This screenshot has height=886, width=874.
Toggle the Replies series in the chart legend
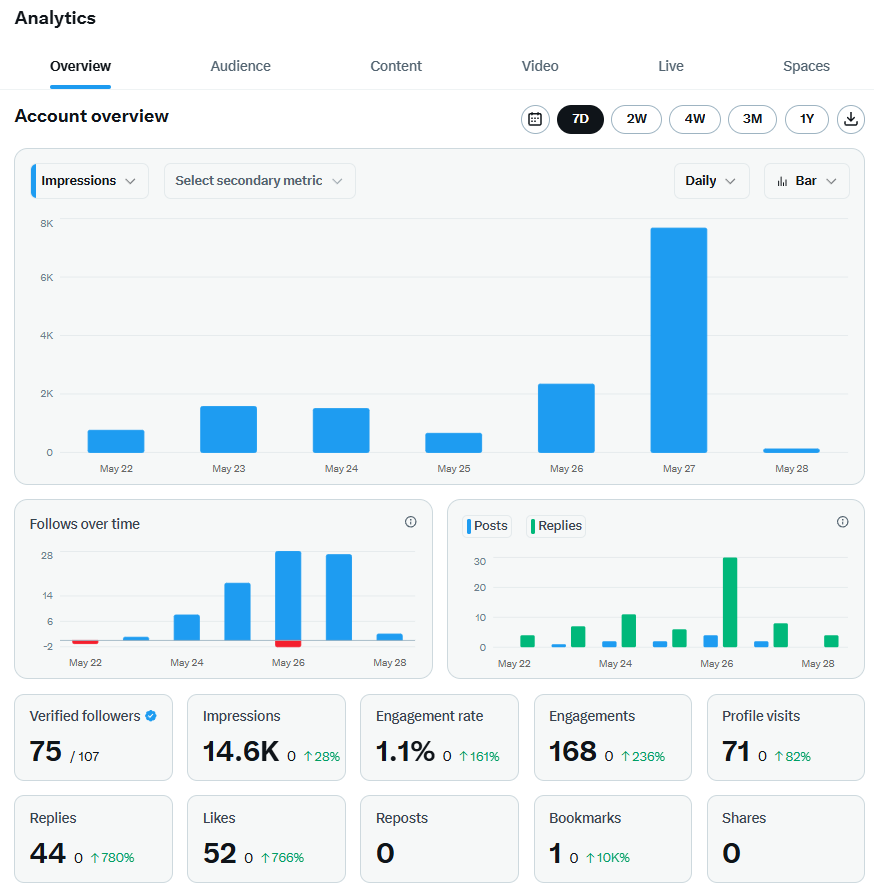(556, 526)
